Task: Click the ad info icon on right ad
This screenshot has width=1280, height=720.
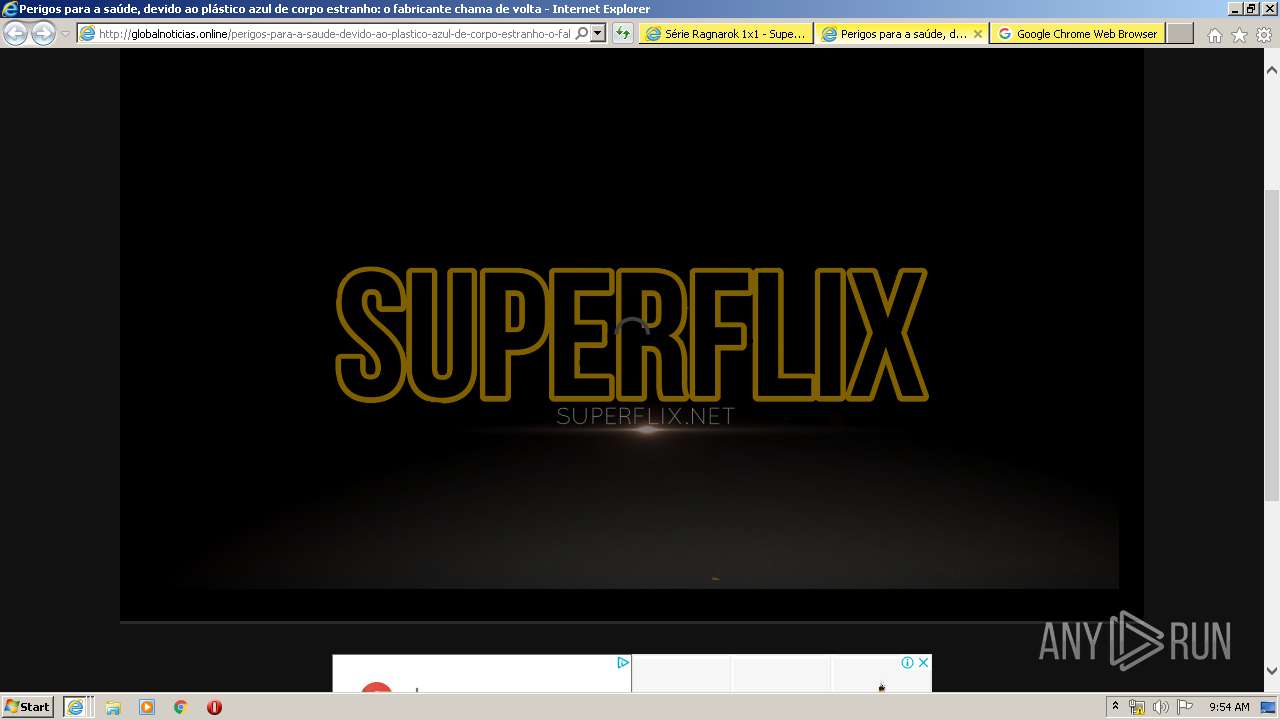Action: pyautogui.click(x=907, y=662)
